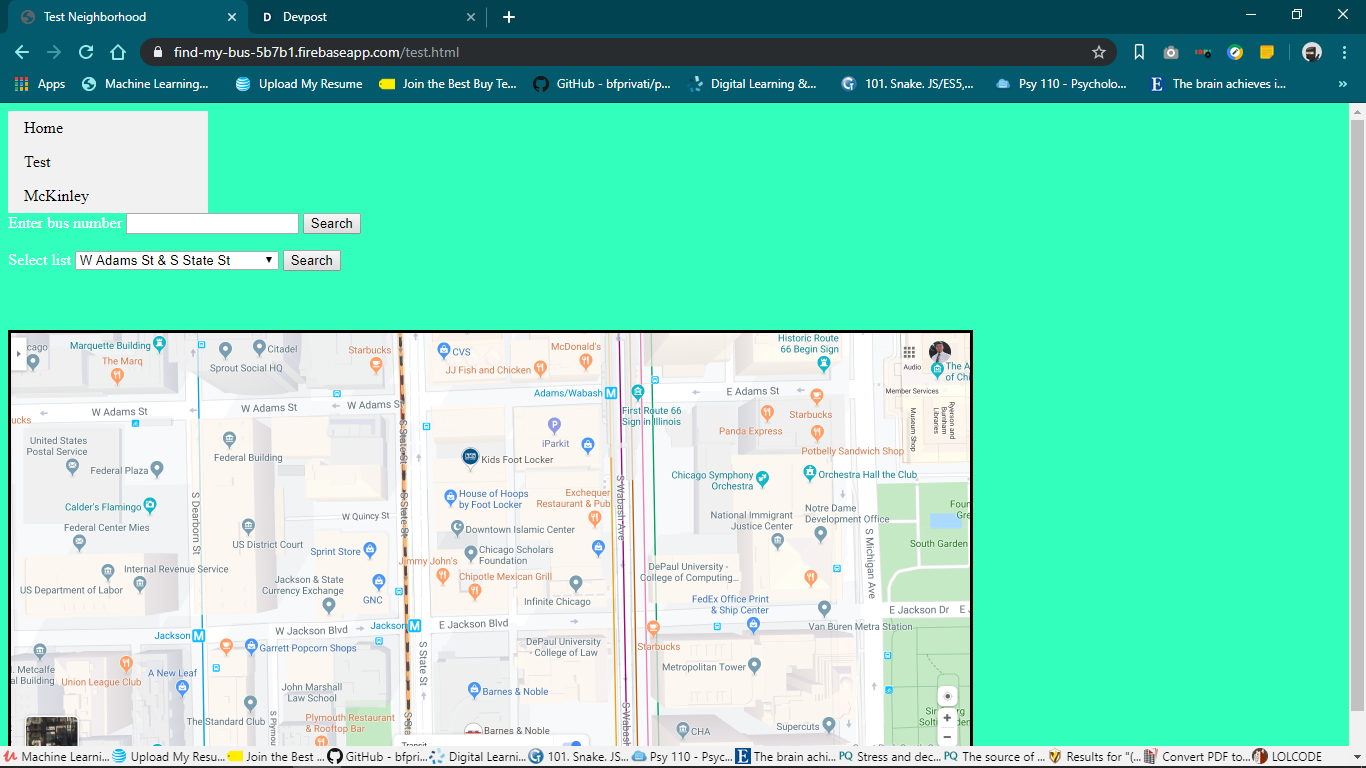Screen dimensions: 1366x768
Task: Bookmark this page with the star icon
Action: coord(1099,52)
